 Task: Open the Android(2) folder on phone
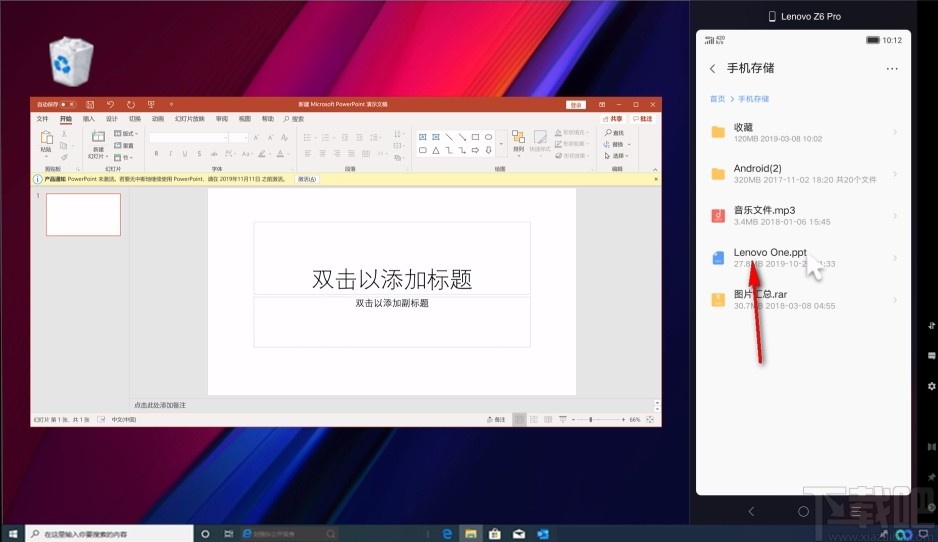(x=803, y=174)
